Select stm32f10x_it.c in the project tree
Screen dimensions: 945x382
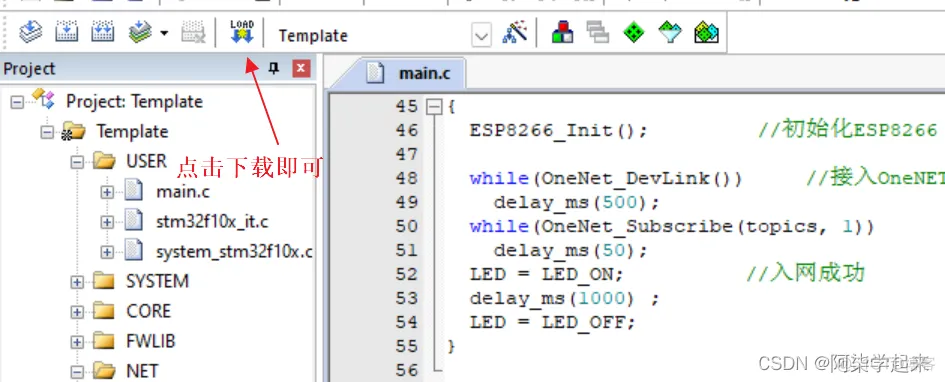[x=212, y=222]
